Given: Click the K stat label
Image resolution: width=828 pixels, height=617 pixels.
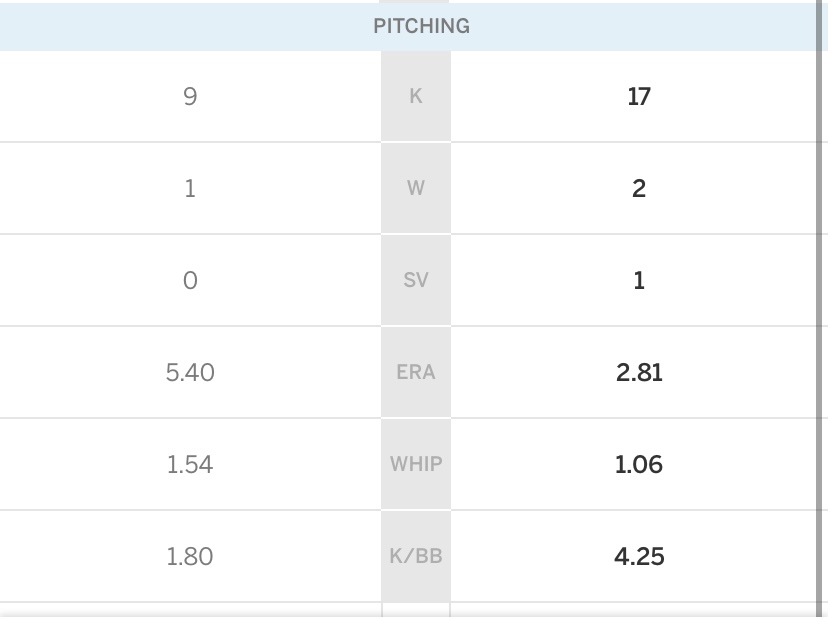Looking at the screenshot, I should pos(416,97).
